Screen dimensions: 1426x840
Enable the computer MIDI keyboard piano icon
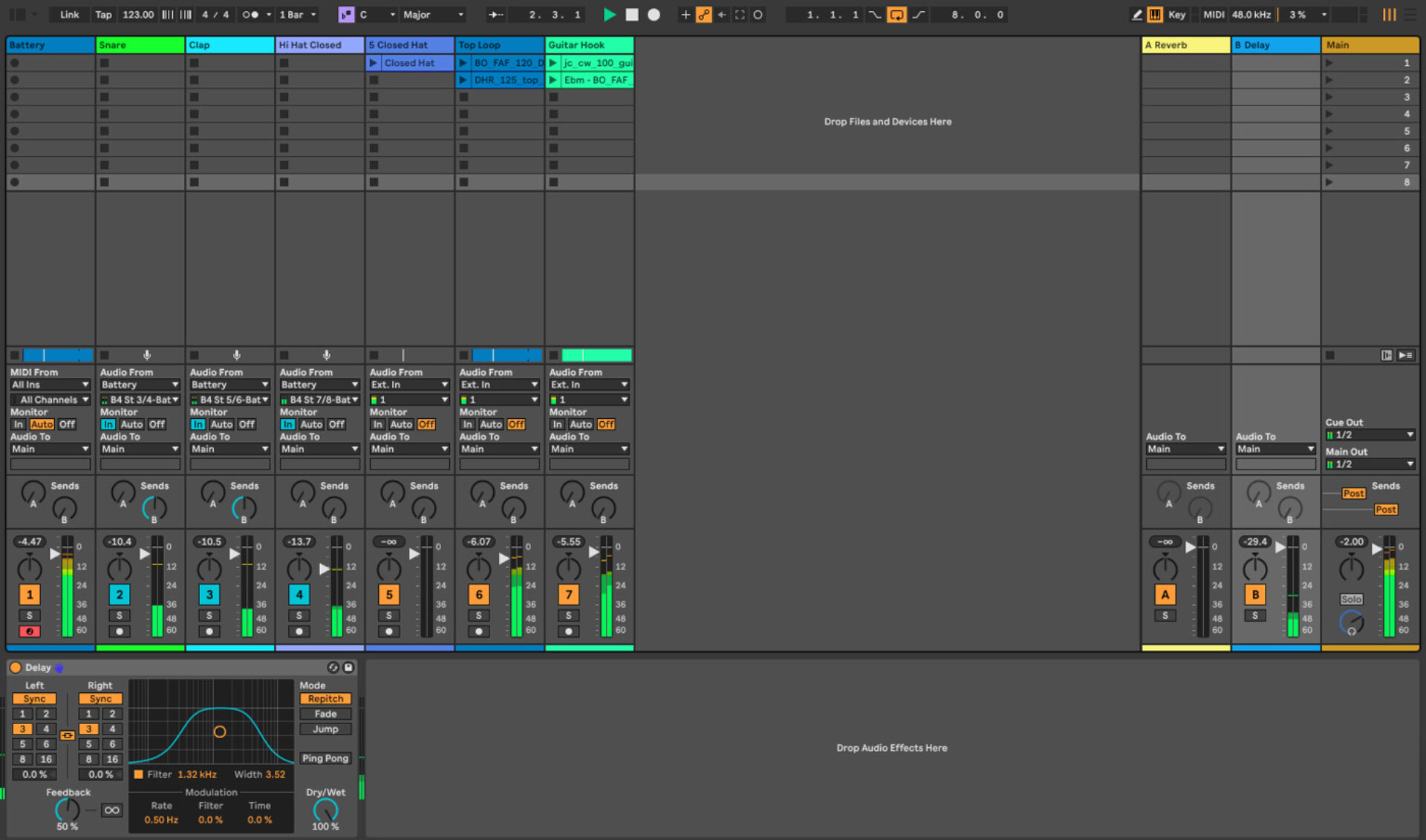point(1156,14)
